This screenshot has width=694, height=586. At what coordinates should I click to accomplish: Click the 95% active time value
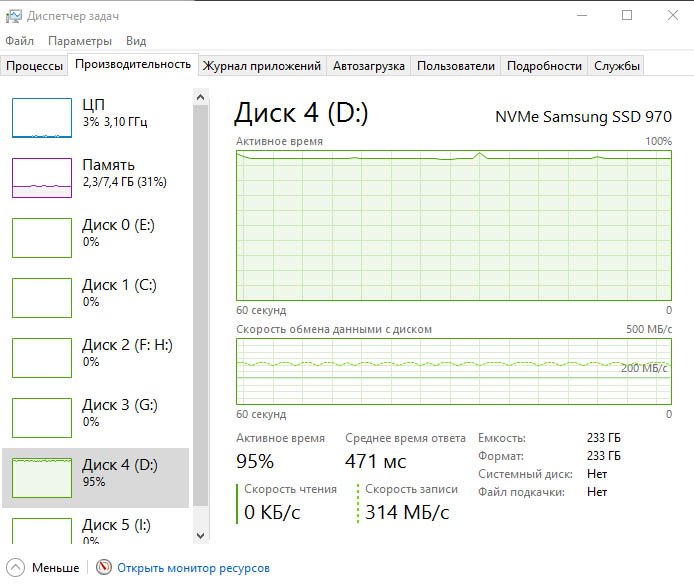(x=255, y=462)
